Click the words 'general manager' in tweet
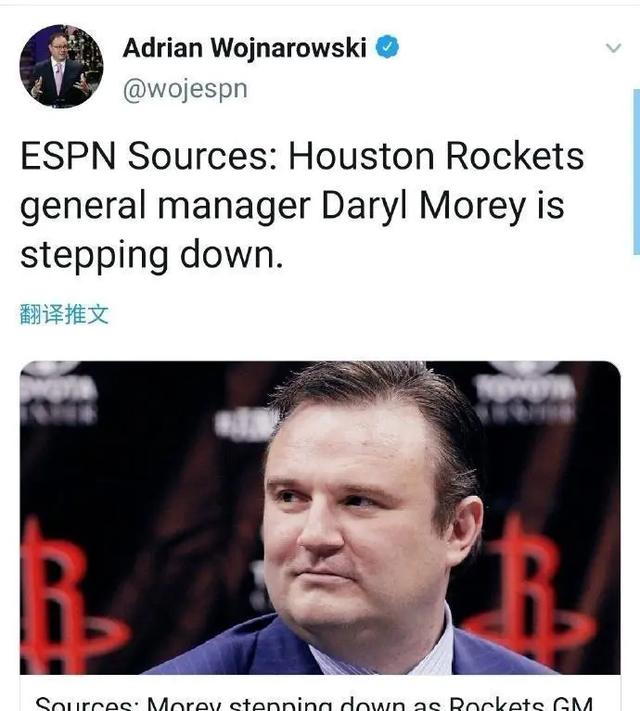This screenshot has width=640, height=711. tap(165, 206)
